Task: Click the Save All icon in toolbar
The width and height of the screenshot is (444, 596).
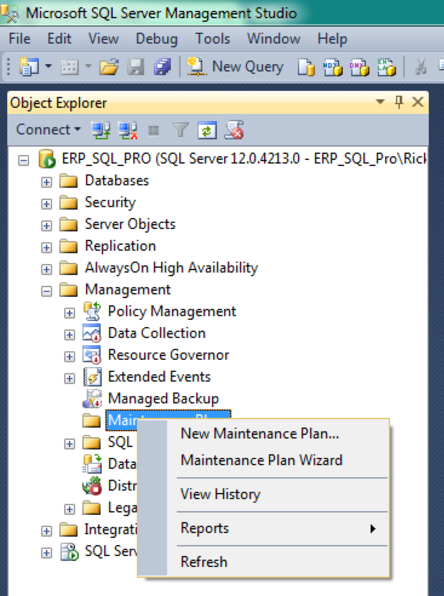Action: pyautogui.click(x=162, y=67)
